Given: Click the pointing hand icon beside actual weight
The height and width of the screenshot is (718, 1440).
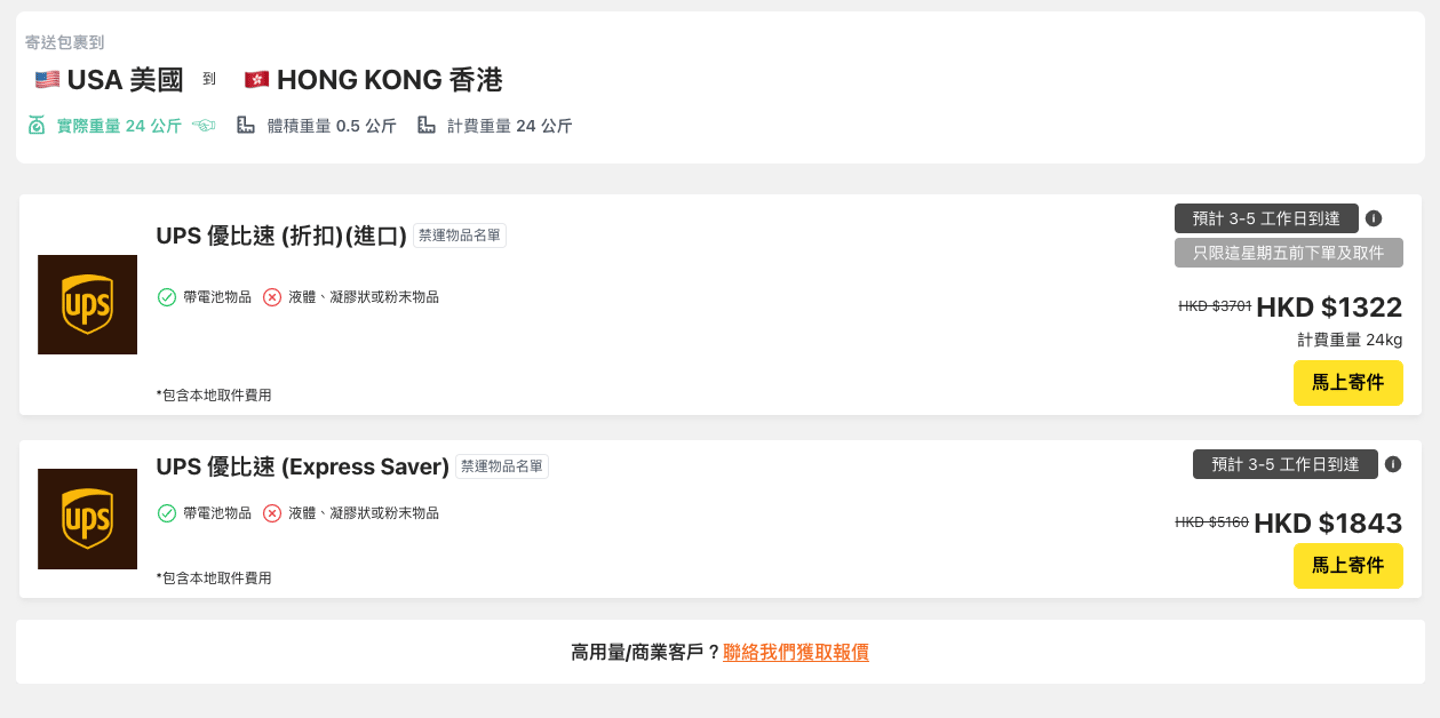Looking at the screenshot, I should 204,126.
